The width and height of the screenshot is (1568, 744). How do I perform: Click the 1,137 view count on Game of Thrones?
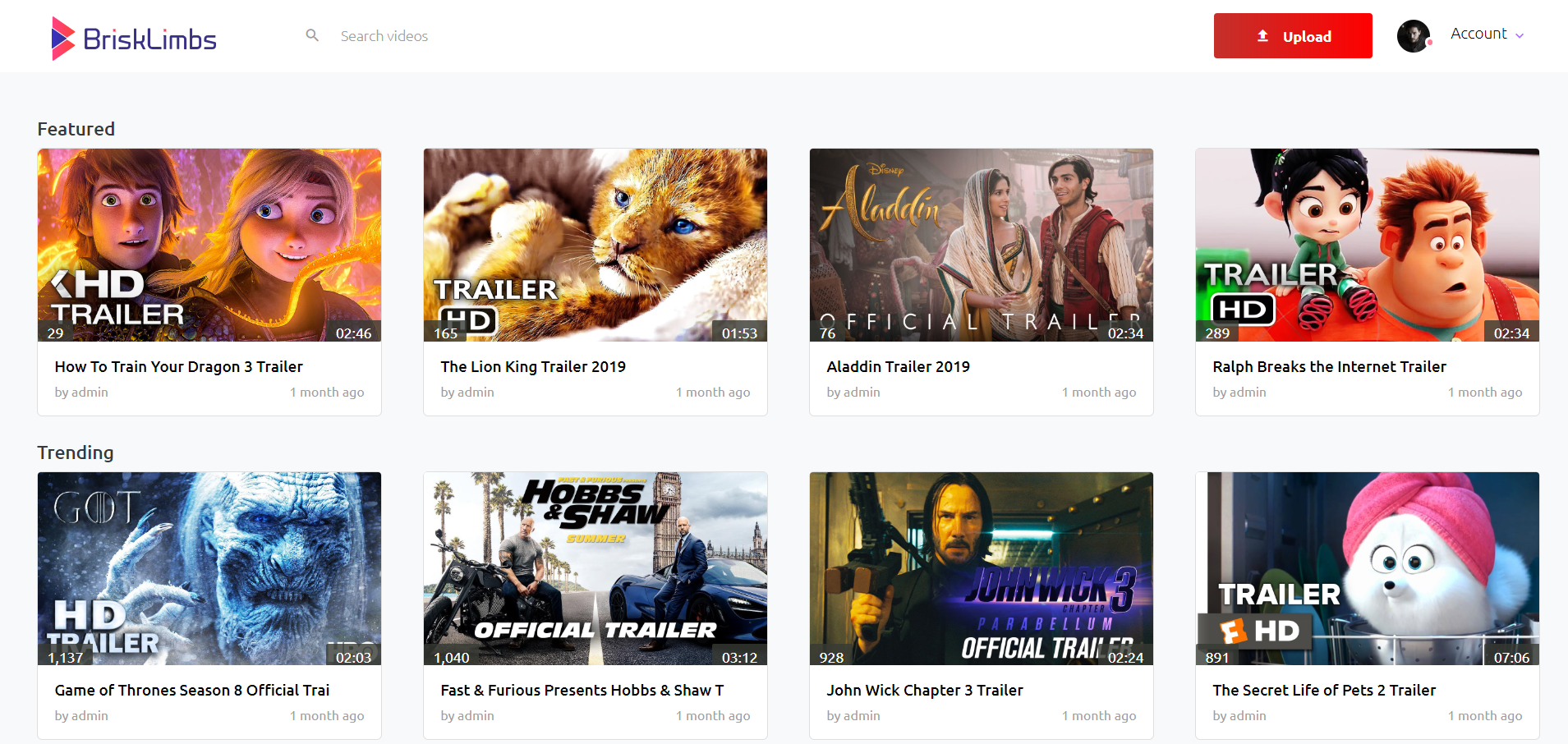(x=66, y=657)
